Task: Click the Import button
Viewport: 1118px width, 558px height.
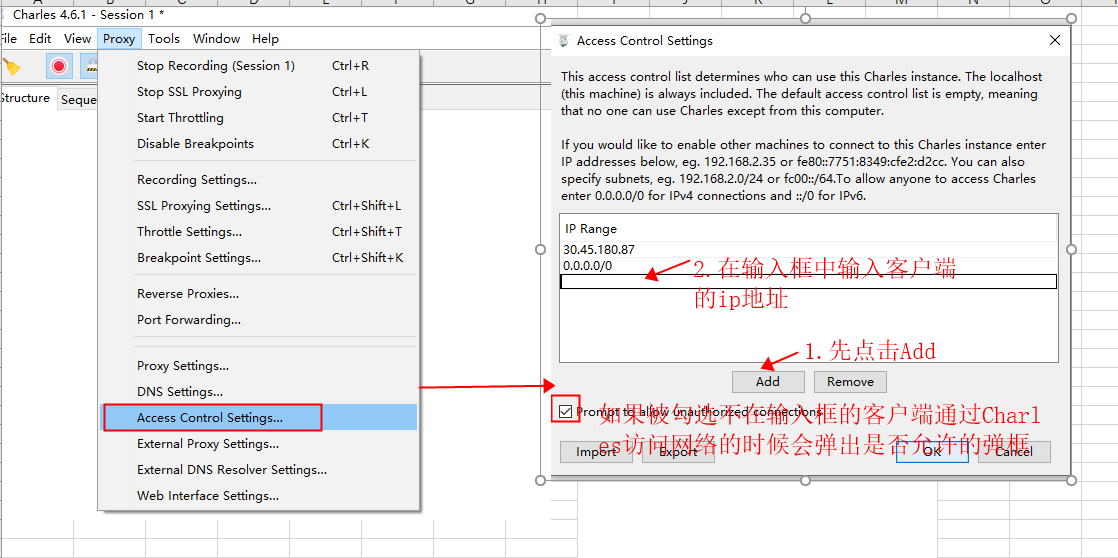Action: [x=596, y=452]
